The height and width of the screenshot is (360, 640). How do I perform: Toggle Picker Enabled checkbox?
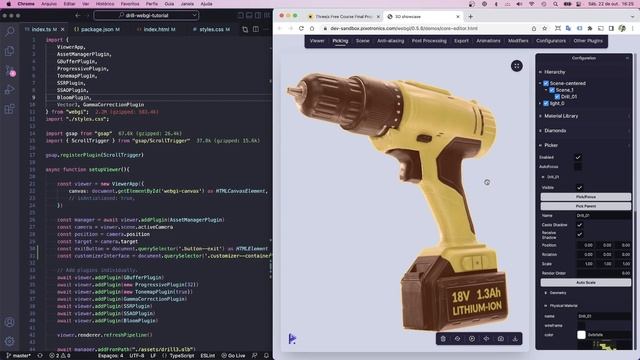tap(578, 157)
